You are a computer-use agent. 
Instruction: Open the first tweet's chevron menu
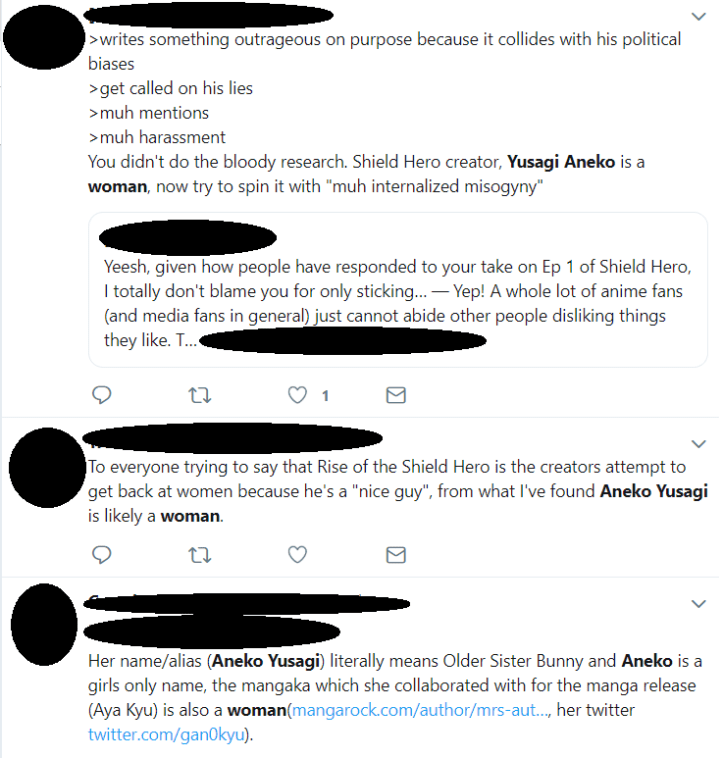[x=698, y=16]
